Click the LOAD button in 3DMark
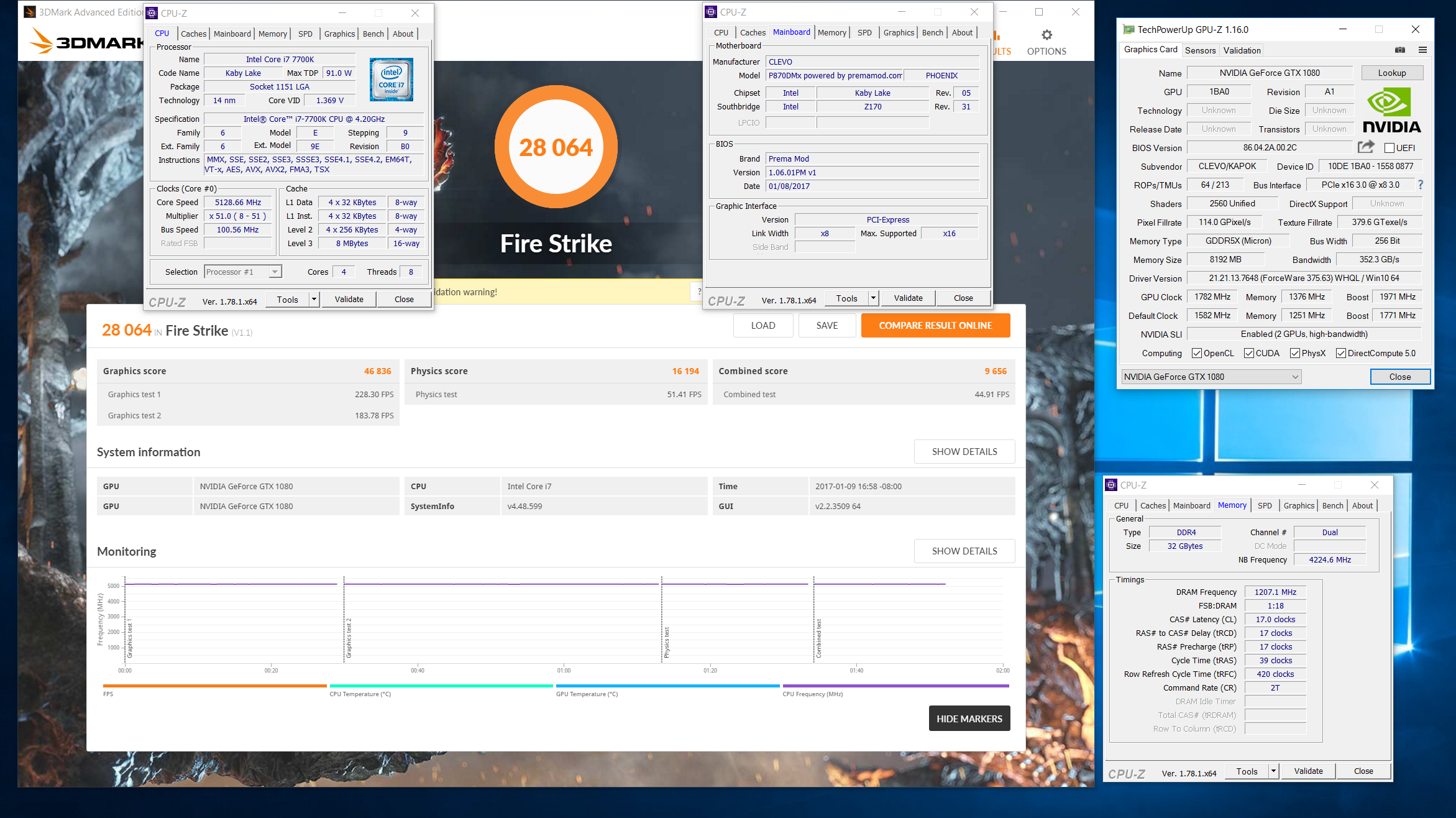 pos(762,325)
